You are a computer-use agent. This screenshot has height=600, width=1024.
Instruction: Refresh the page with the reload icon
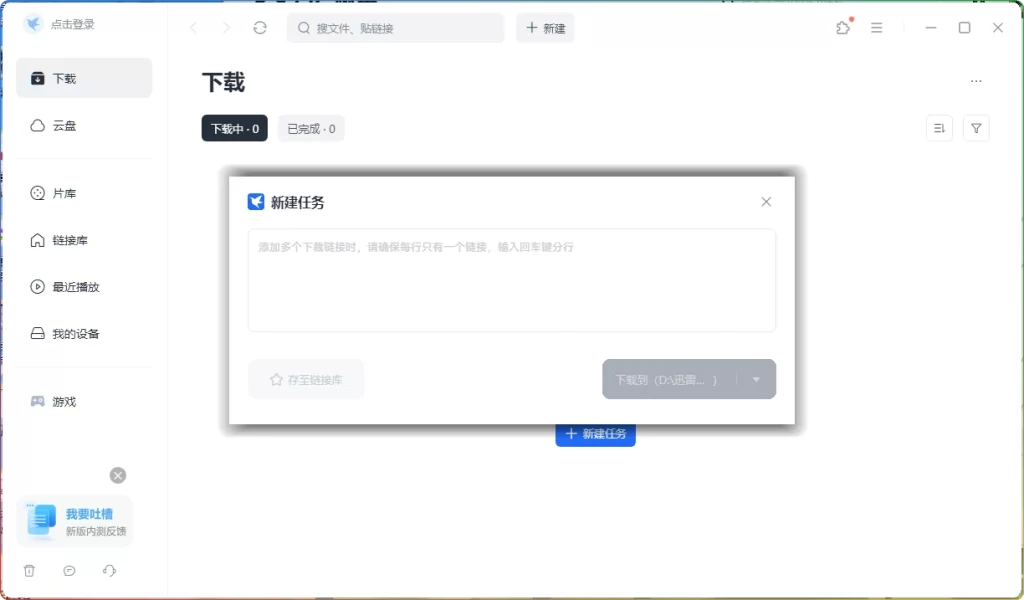tap(259, 27)
